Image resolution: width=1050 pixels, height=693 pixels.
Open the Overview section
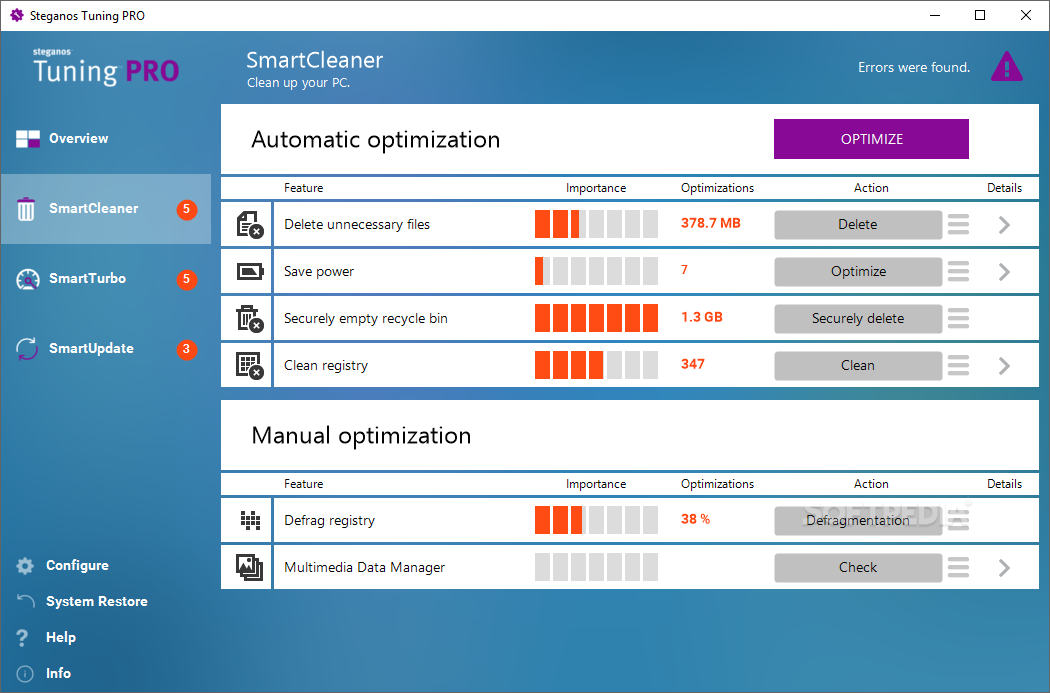(x=106, y=139)
